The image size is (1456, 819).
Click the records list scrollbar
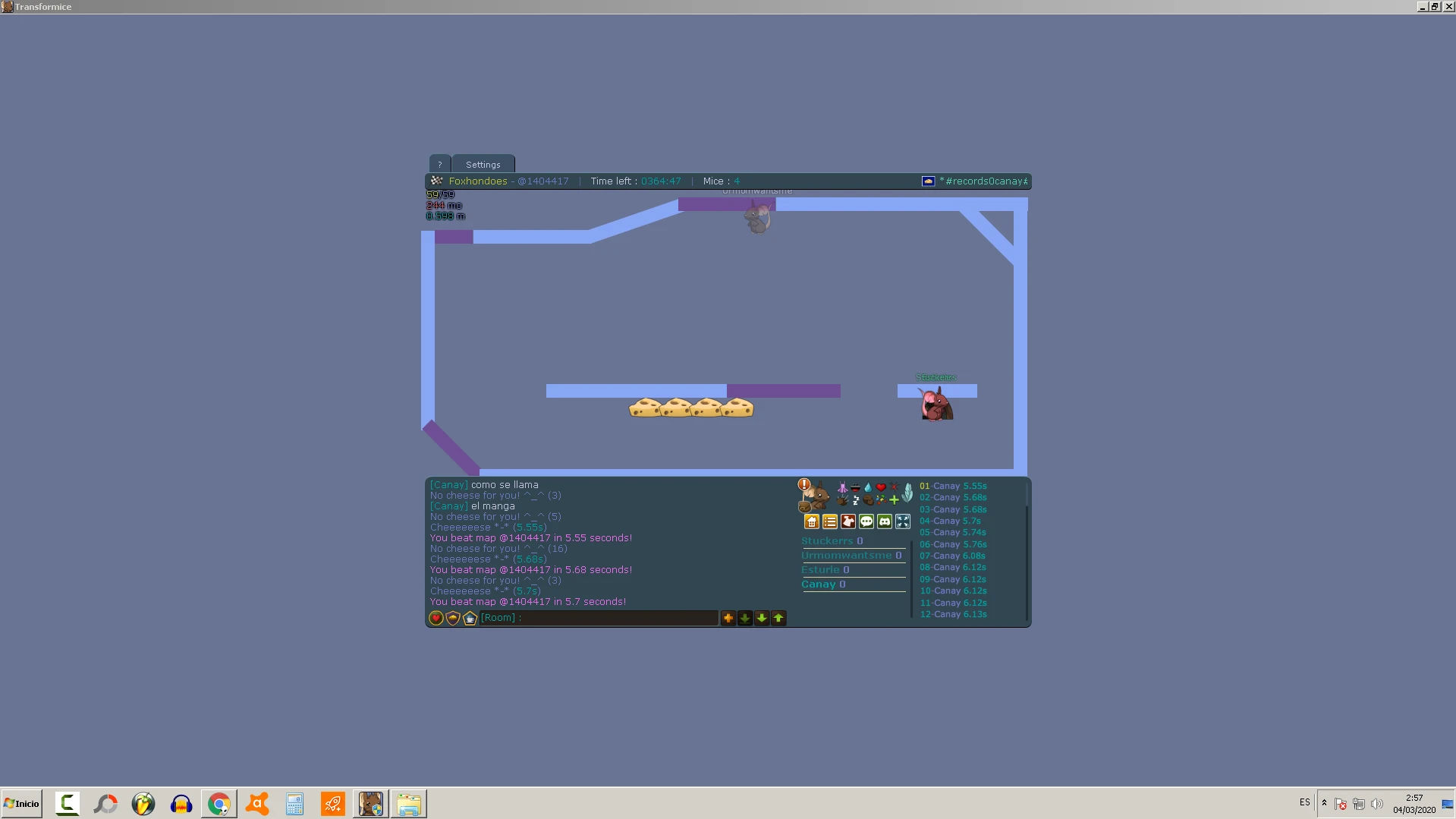point(1027,550)
